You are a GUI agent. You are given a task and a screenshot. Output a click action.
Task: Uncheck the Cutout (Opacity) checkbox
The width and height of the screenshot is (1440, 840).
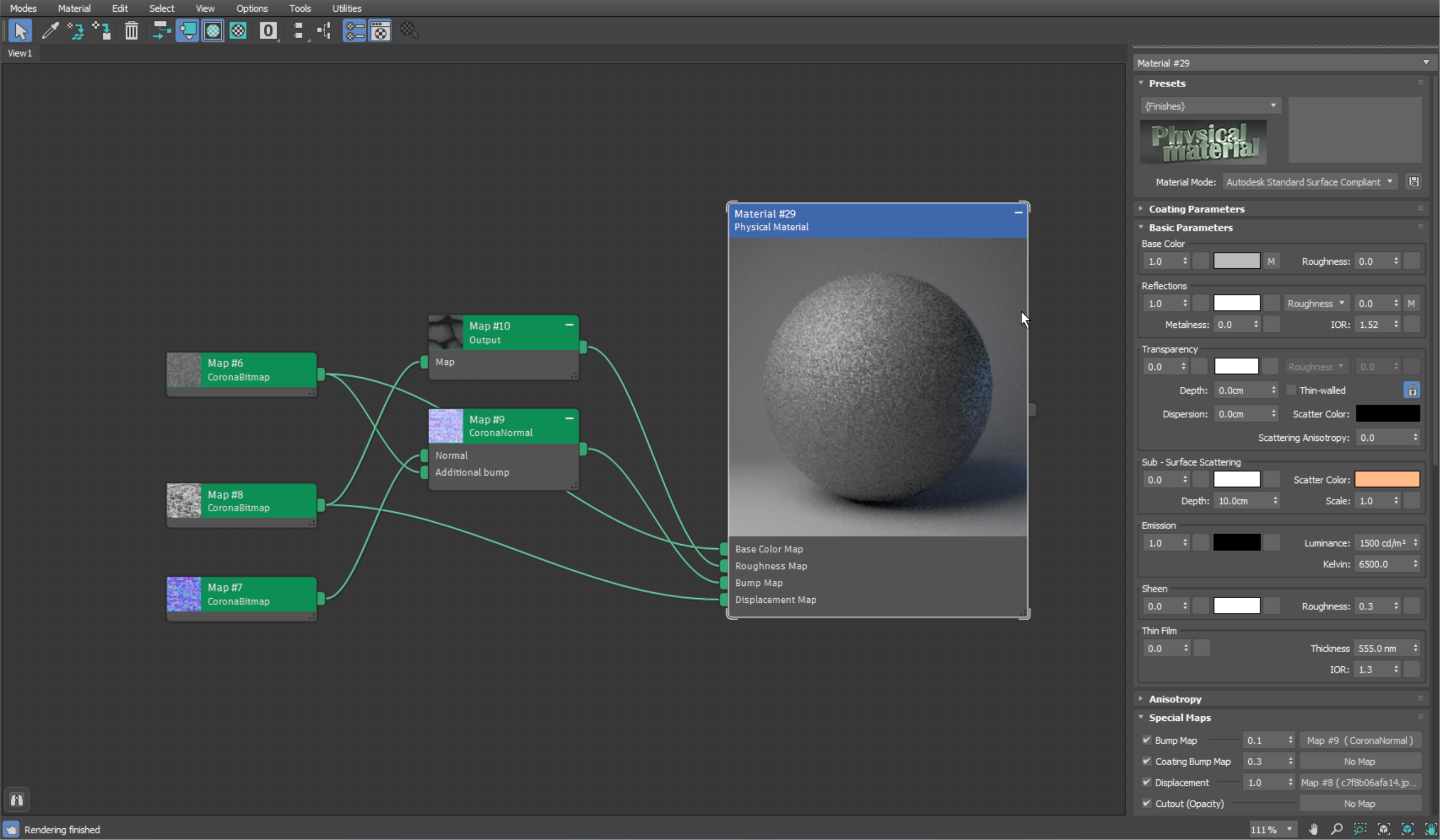pyautogui.click(x=1146, y=803)
